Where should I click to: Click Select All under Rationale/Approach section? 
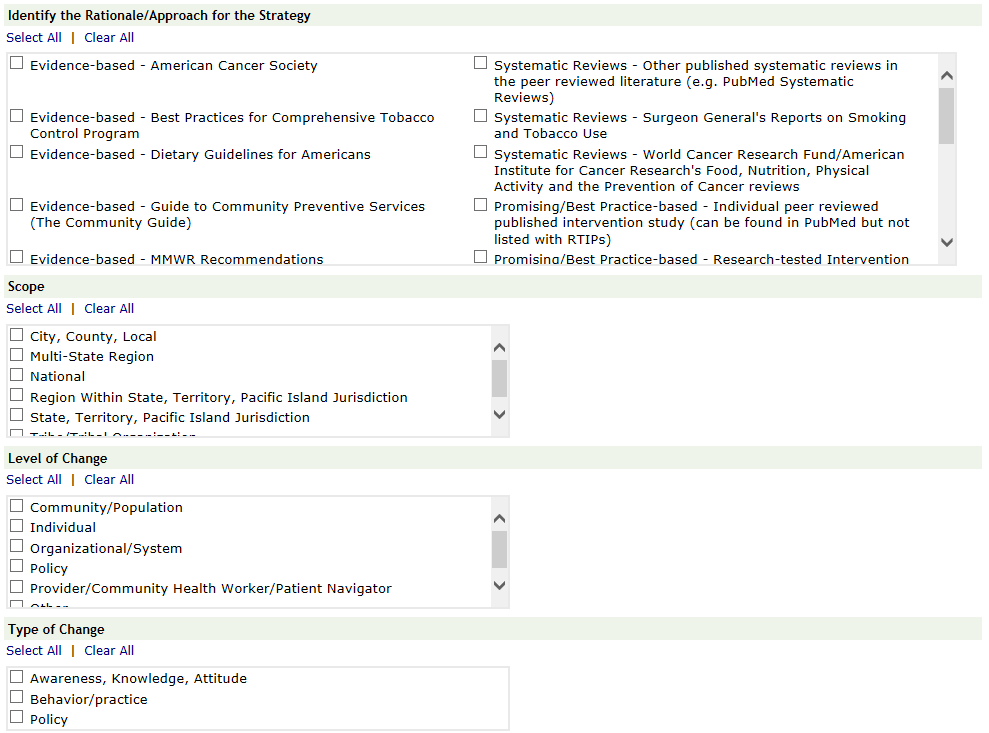(x=34, y=38)
